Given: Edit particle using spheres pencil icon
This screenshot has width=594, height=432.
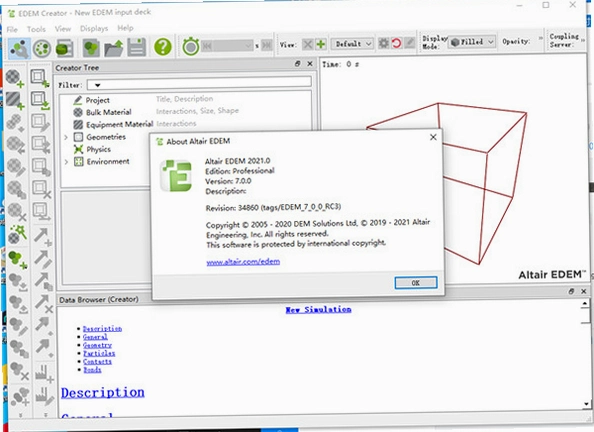Looking at the screenshot, I should [18, 326].
